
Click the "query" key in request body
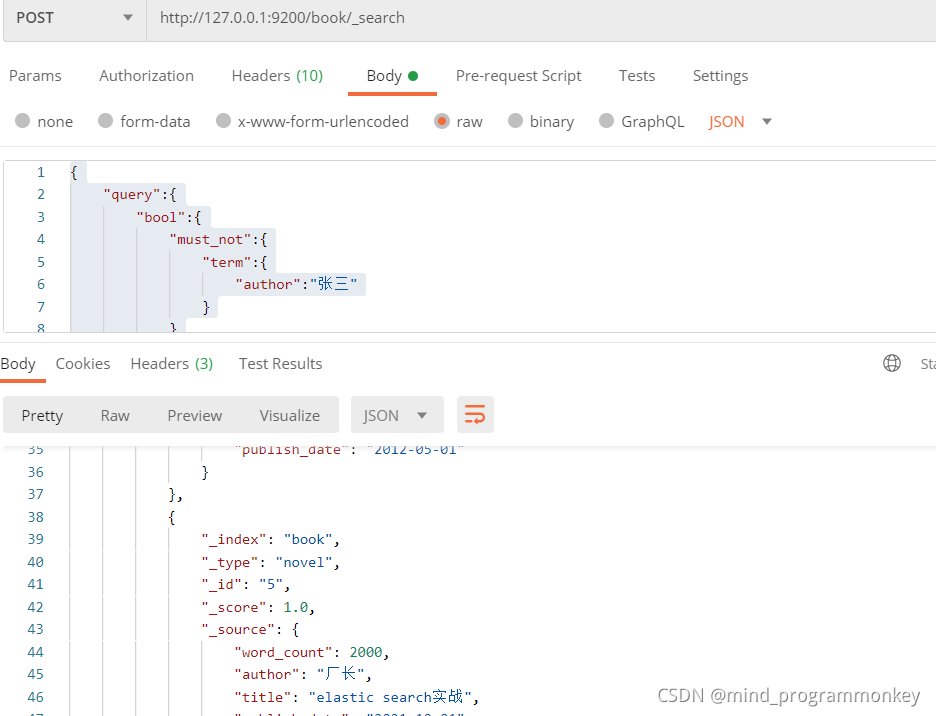tap(131, 195)
